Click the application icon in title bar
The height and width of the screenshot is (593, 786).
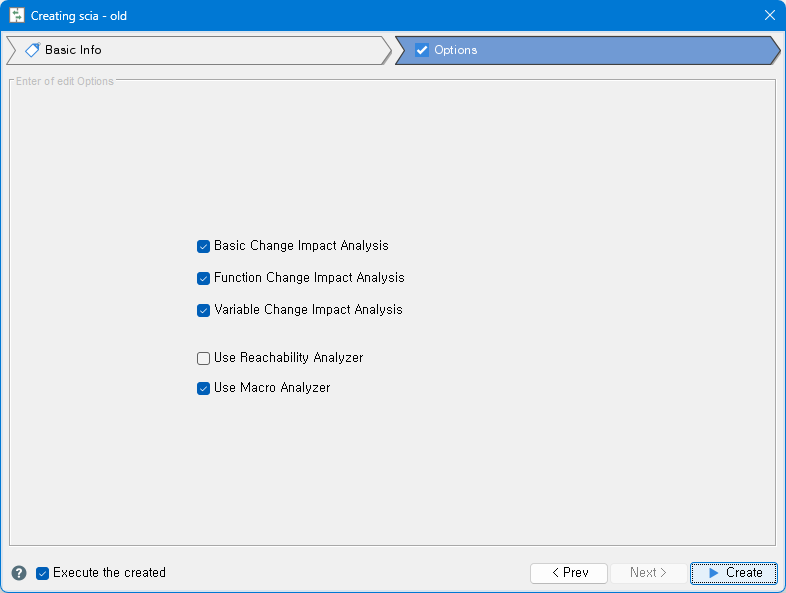point(17,16)
